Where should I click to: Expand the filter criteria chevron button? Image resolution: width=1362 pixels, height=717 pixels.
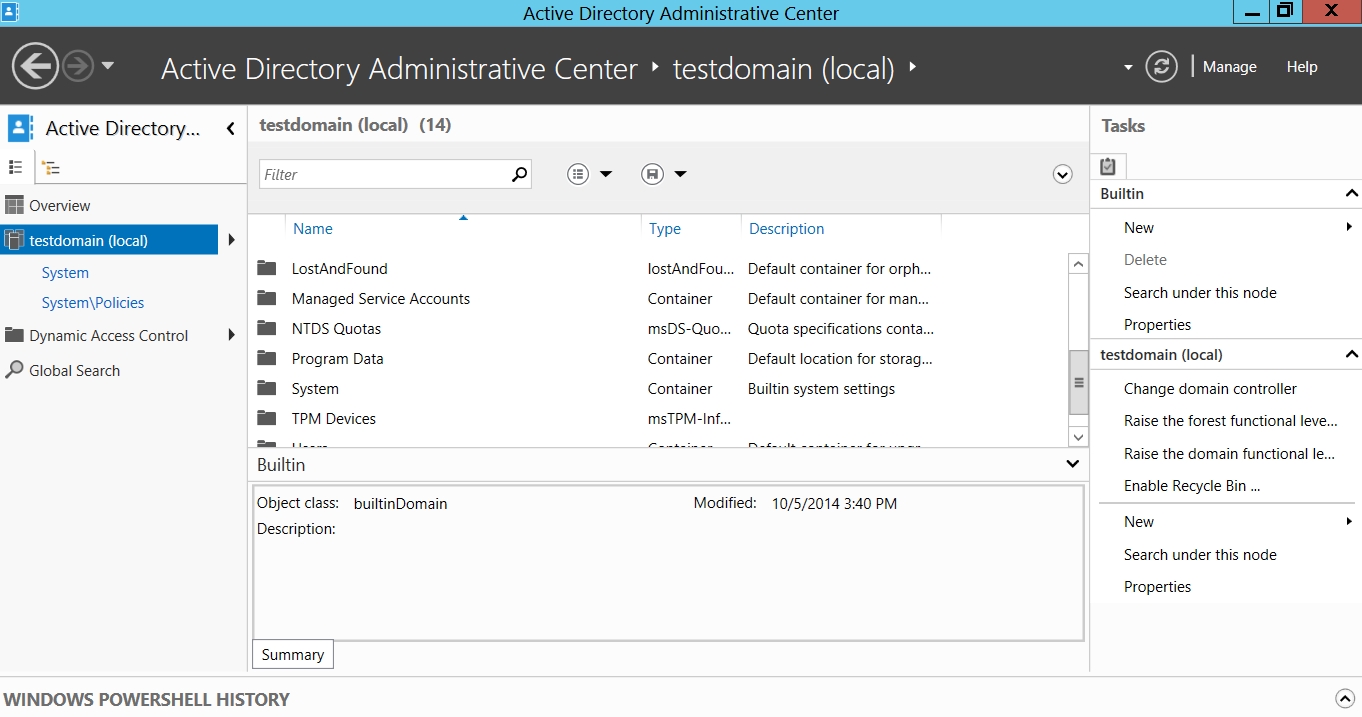(1063, 175)
